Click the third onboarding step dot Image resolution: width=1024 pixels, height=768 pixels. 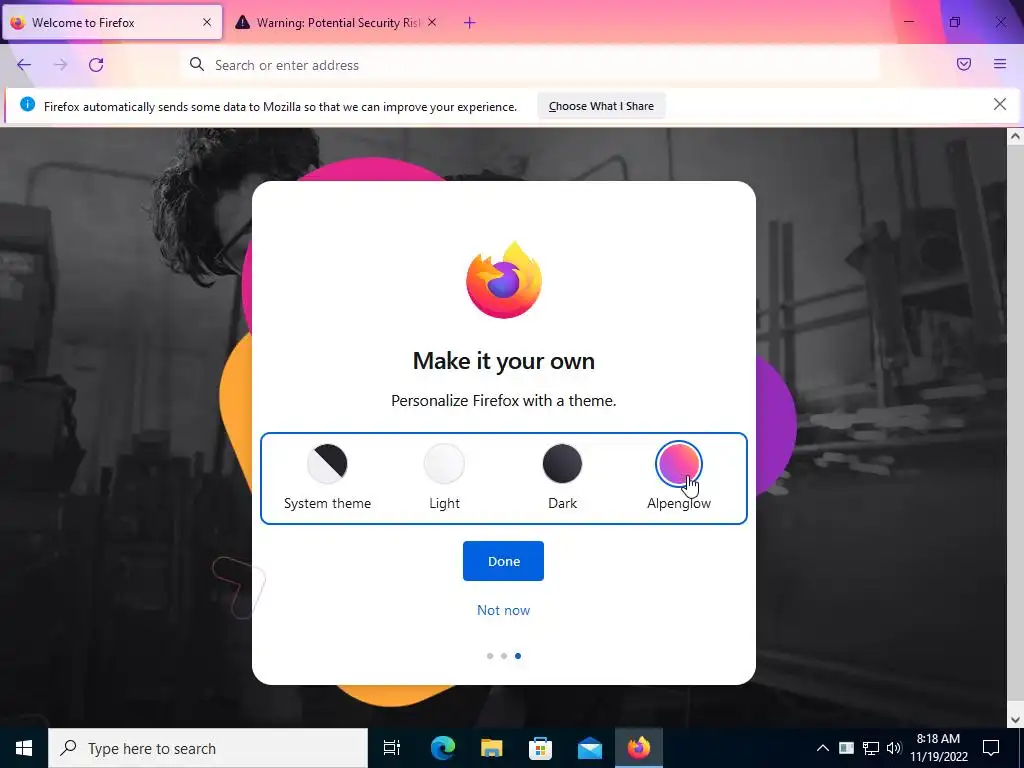[x=518, y=656]
